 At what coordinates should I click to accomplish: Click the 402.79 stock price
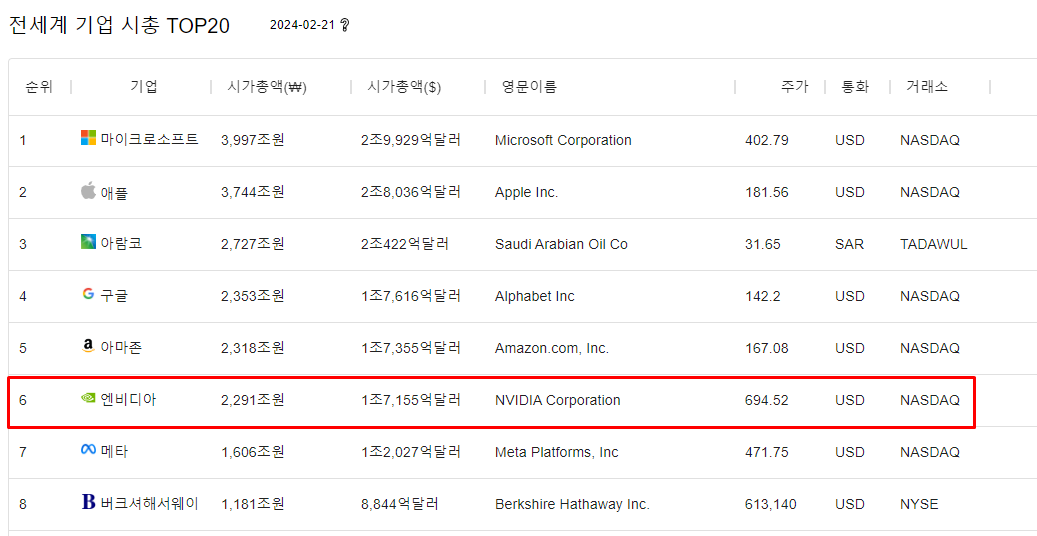point(766,140)
